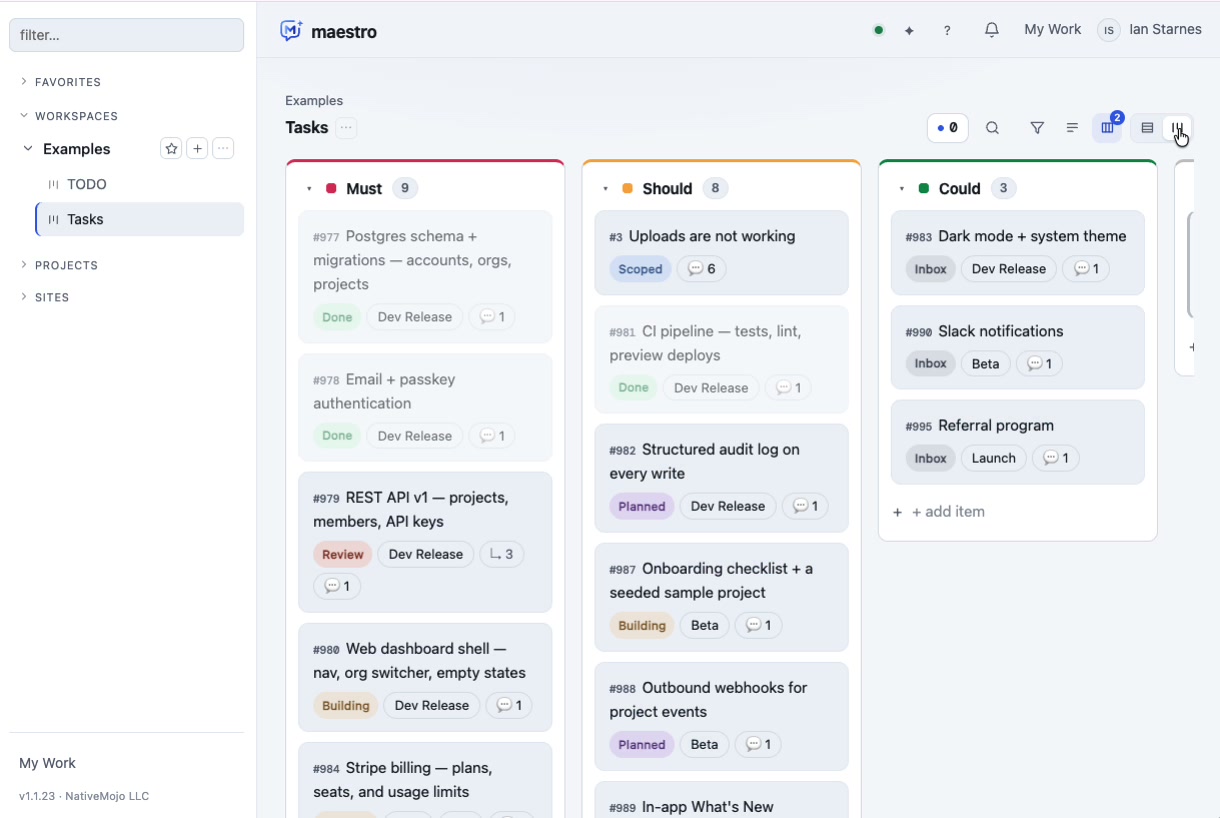Open the filter funnel icon

[x=1037, y=128]
